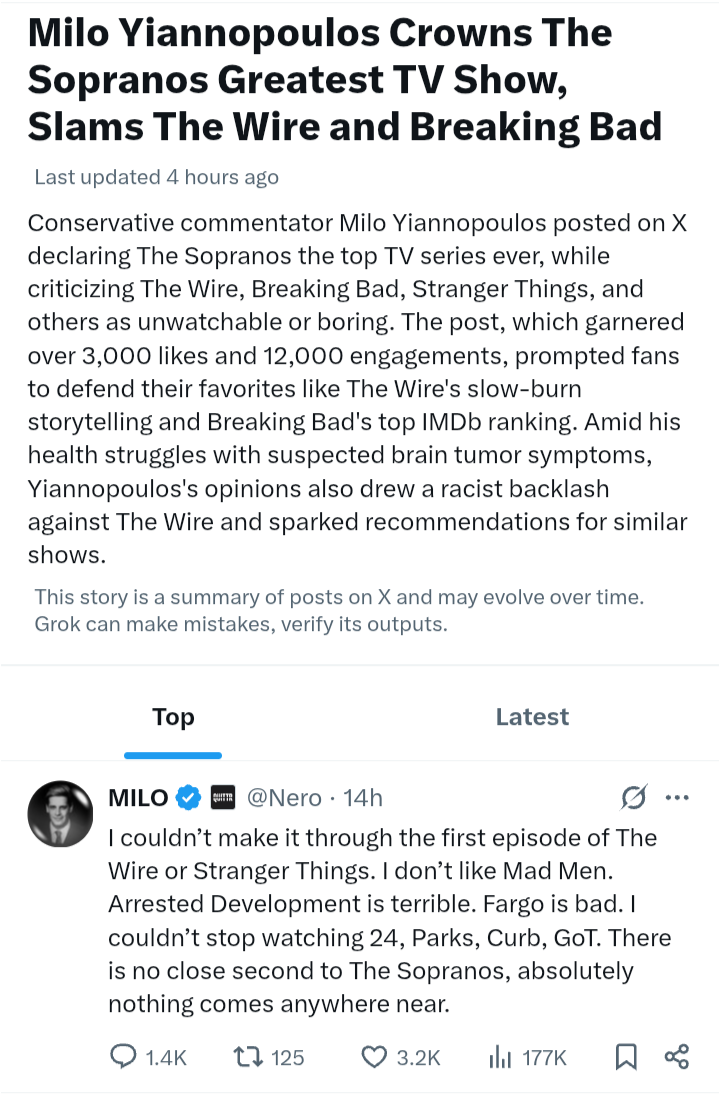Open the @Nero handle link
This screenshot has height=1107, width=720.
284,798
